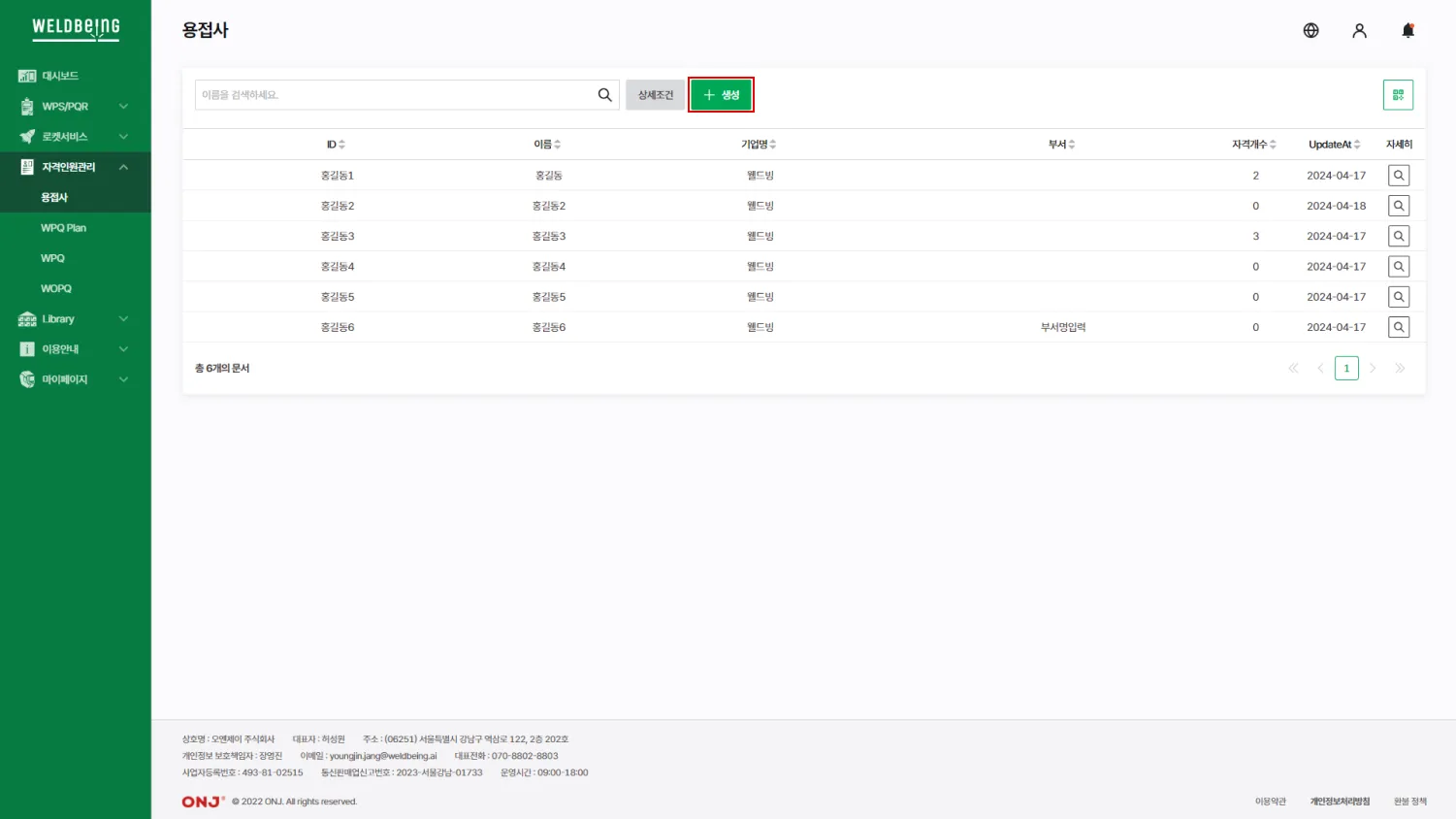The image size is (1456, 819).
Task: Click the green 생성 button
Action: coord(721,95)
